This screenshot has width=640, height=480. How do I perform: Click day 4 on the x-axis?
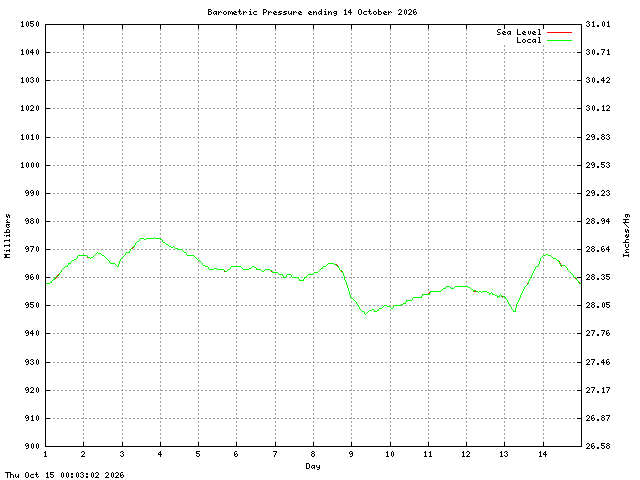point(160,454)
